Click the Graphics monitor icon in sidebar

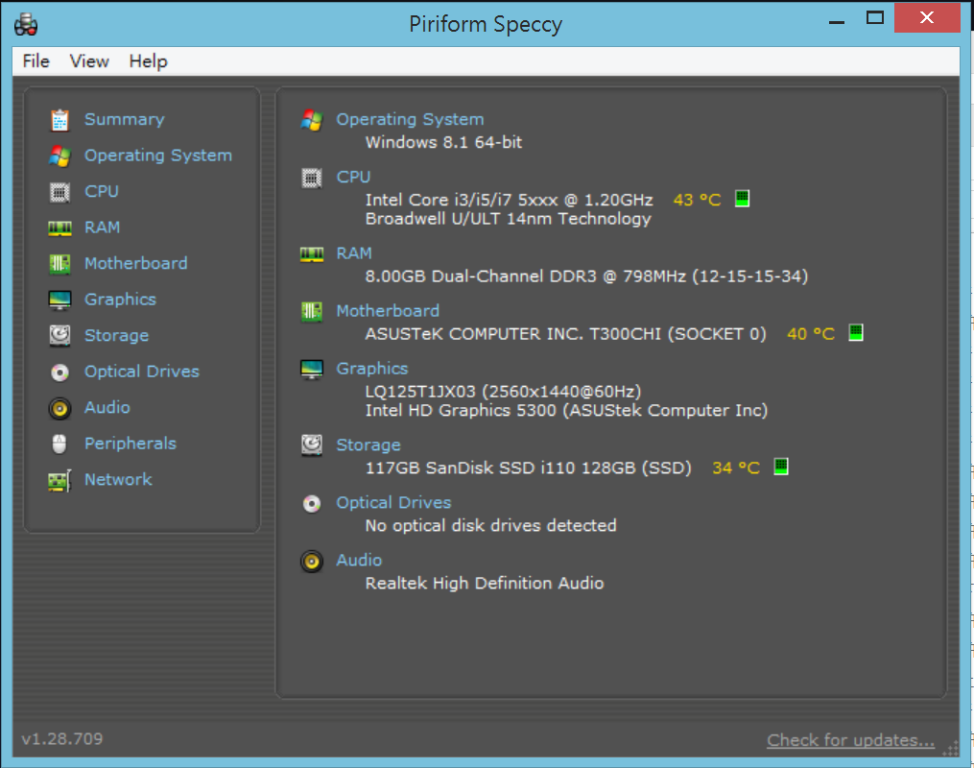pos(60,300)
